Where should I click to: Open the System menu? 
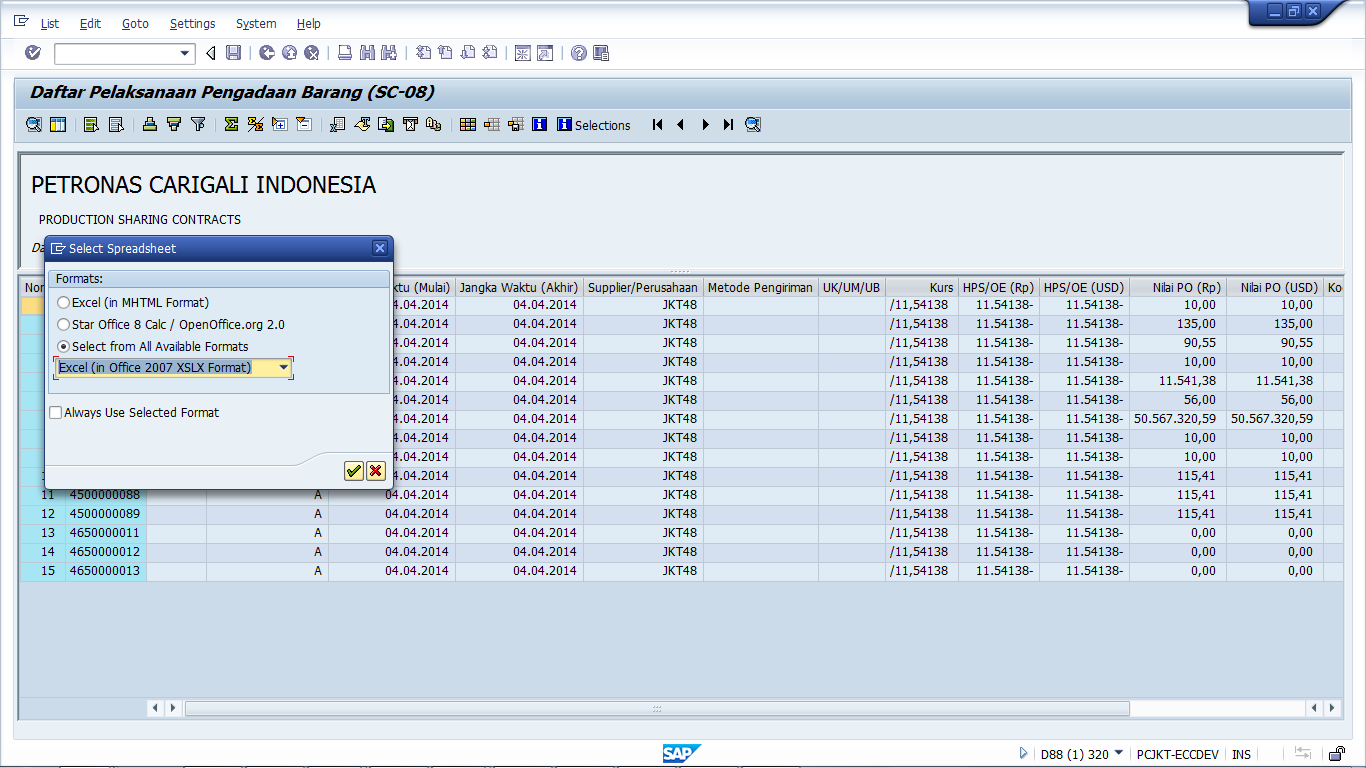(255, 23)
